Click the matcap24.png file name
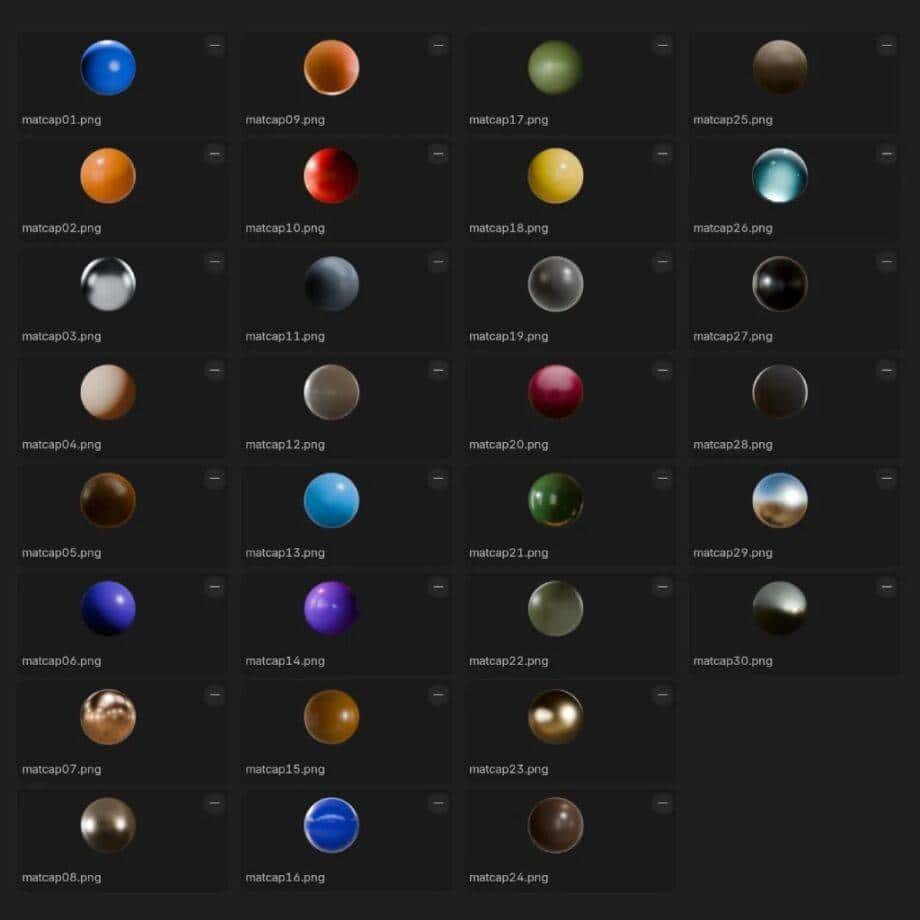This screenshot has height=920, width=920. point(509,878)
